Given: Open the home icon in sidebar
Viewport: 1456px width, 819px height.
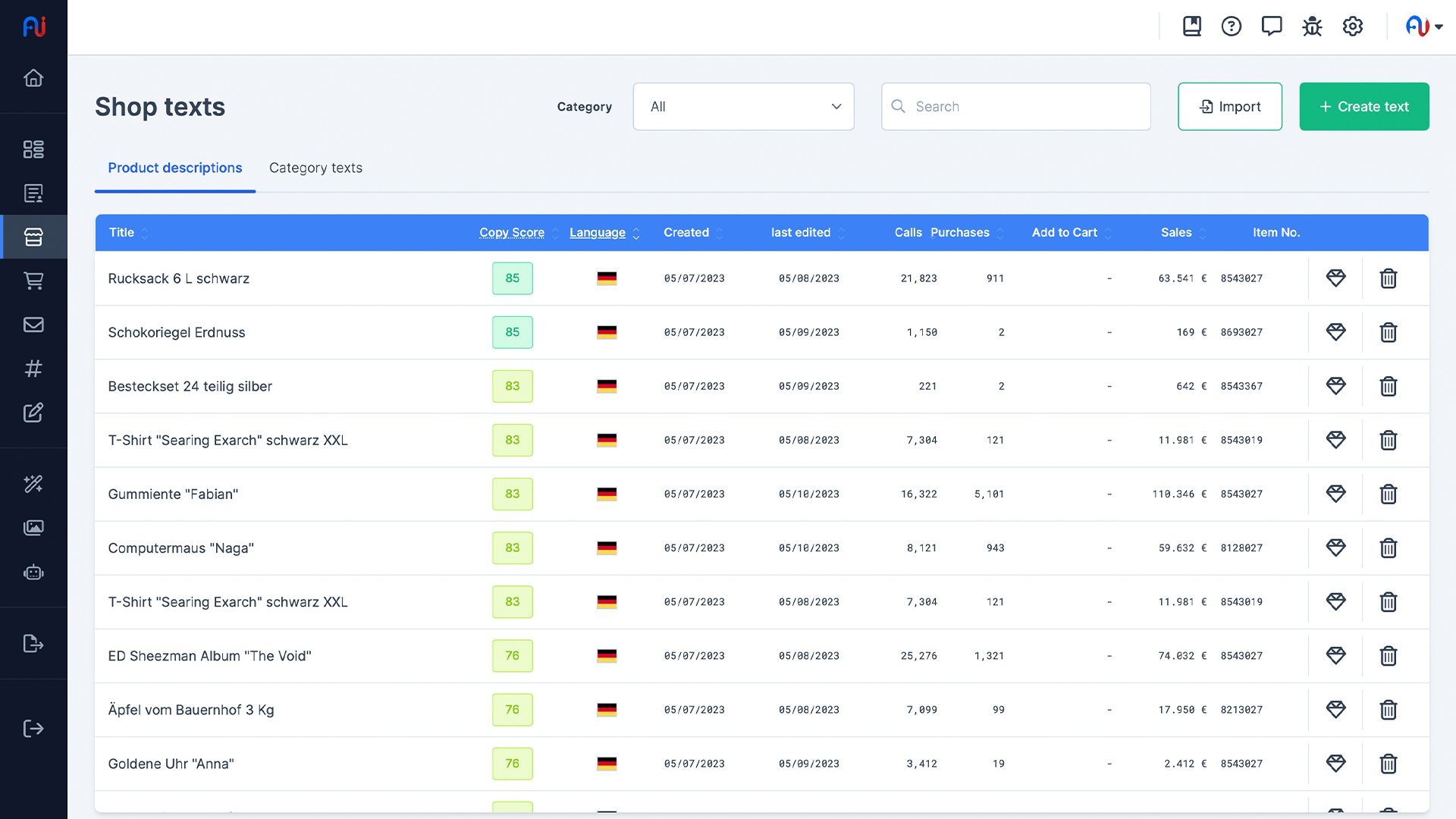Looking at the screenshot, I should (33, 78).
